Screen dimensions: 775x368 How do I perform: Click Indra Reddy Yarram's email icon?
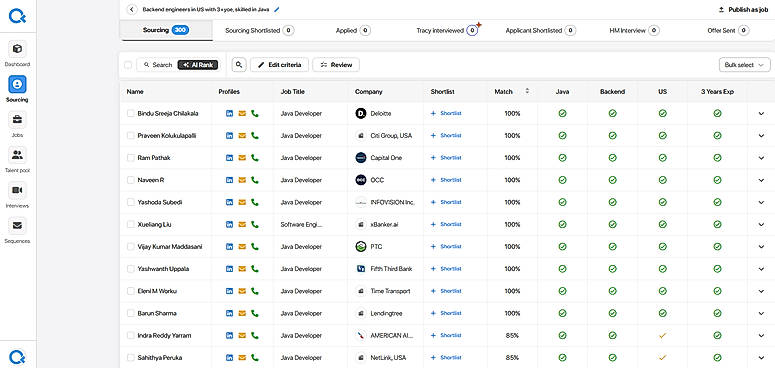click(x=242, y=336)
